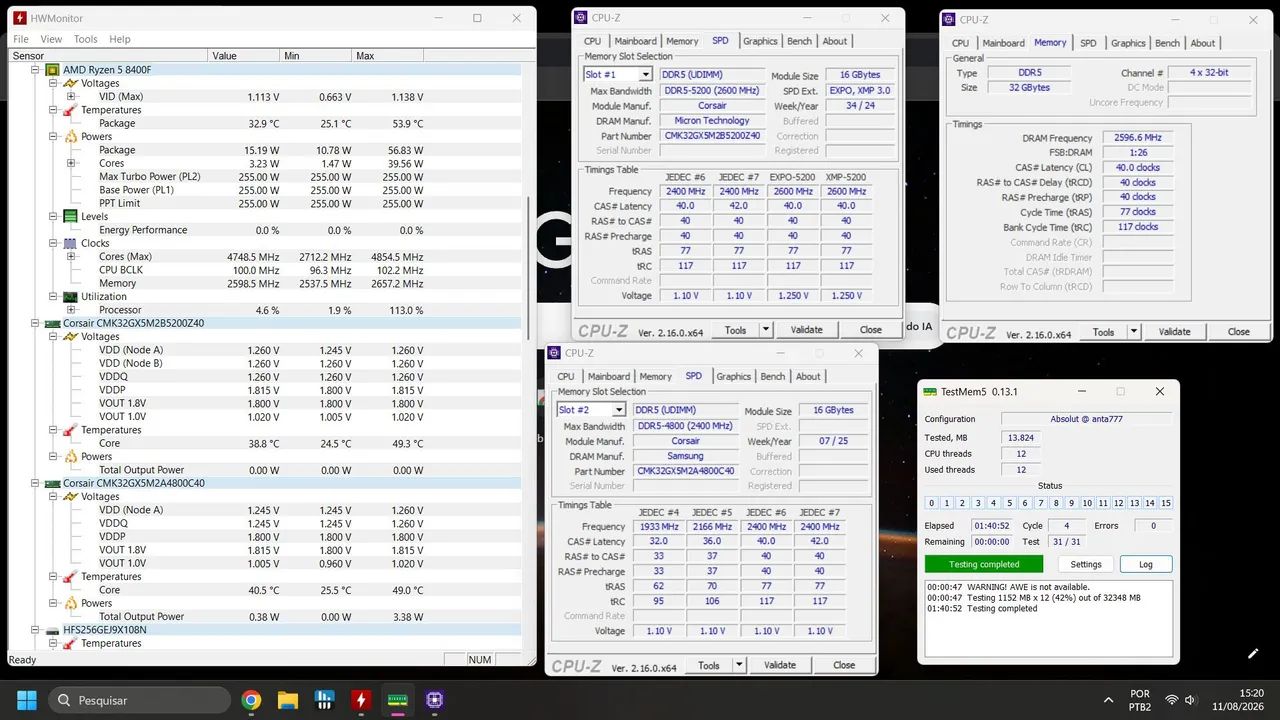Switch to Bench tab in Slot #2 CPU-Z
This screenshot has width=1280, height=720.
(773, 376)
